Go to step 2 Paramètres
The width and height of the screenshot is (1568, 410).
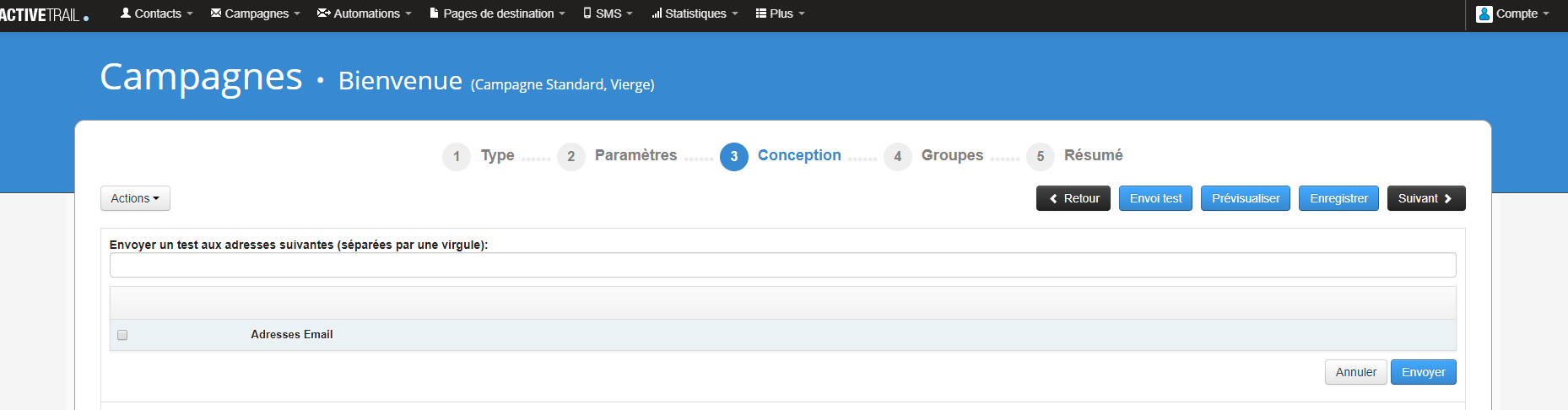635,155
